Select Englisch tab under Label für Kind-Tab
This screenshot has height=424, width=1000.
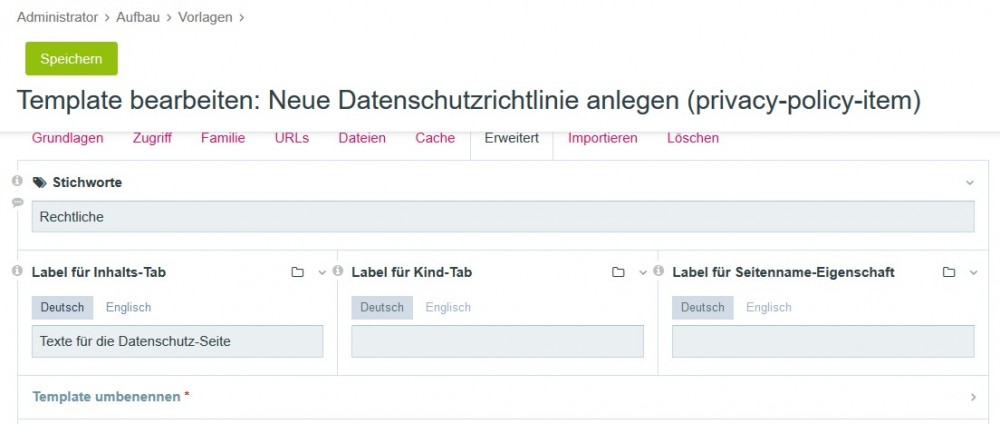[448, 307]
